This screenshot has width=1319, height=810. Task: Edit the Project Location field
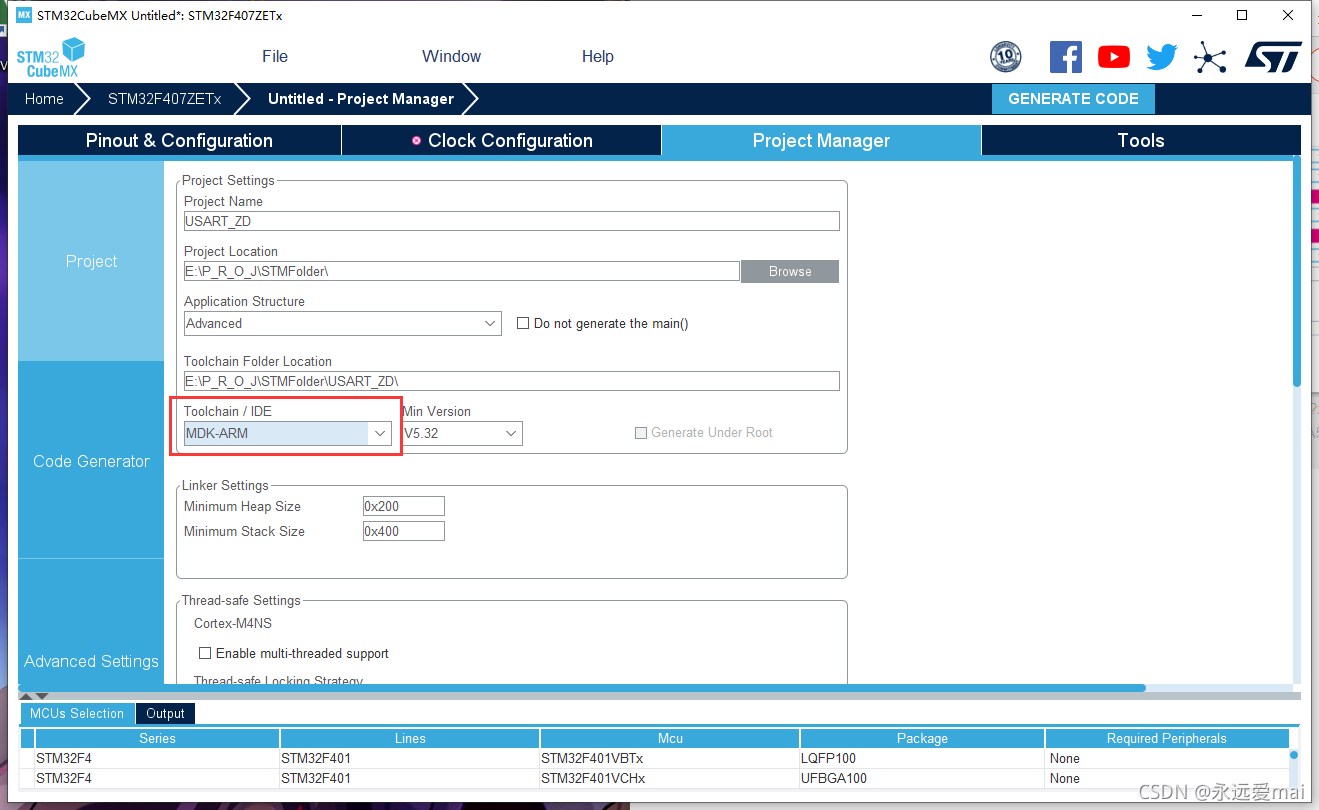[462, 272]
